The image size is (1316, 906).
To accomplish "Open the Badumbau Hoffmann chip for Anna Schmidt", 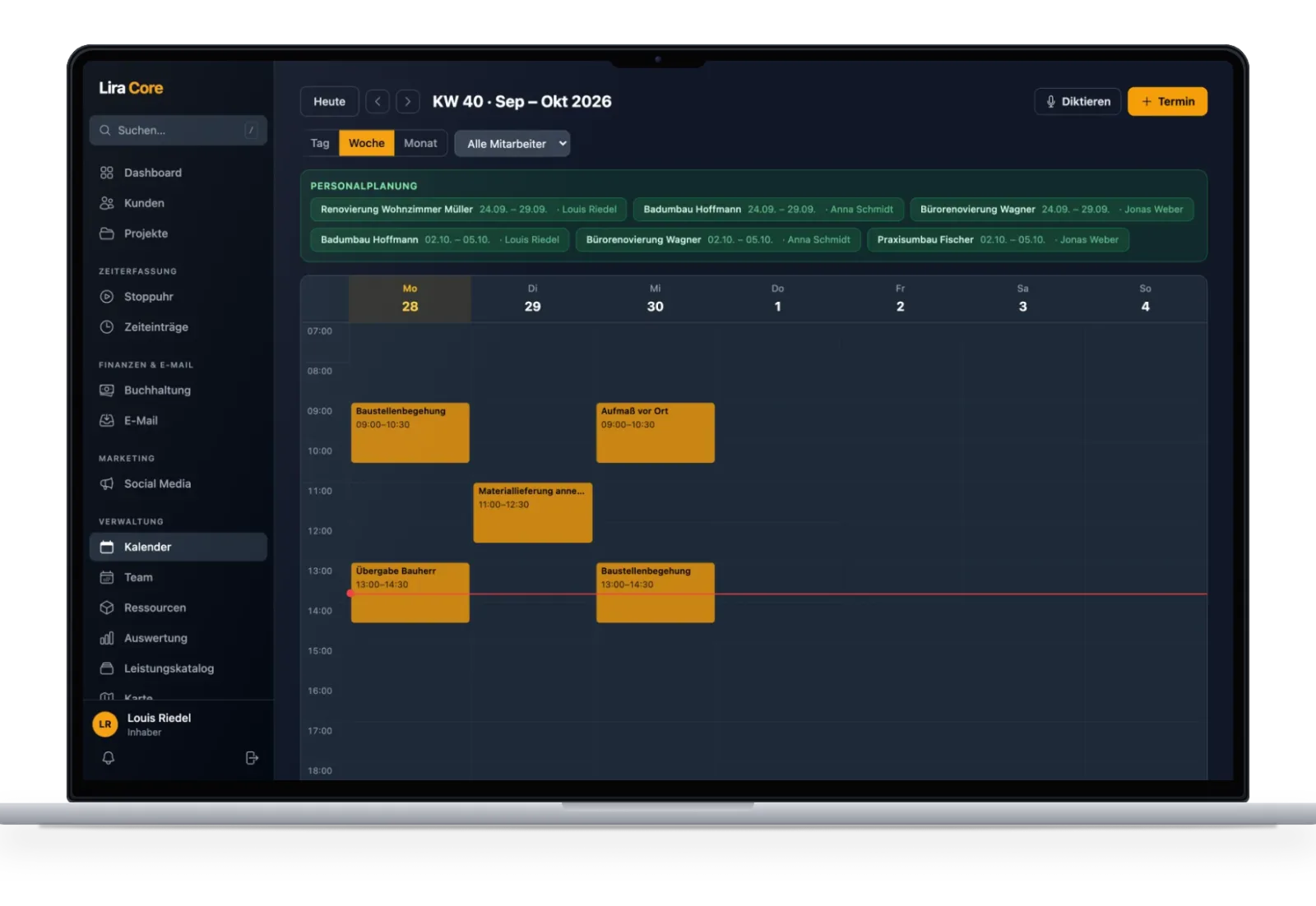I will click(x=768, y=210).
